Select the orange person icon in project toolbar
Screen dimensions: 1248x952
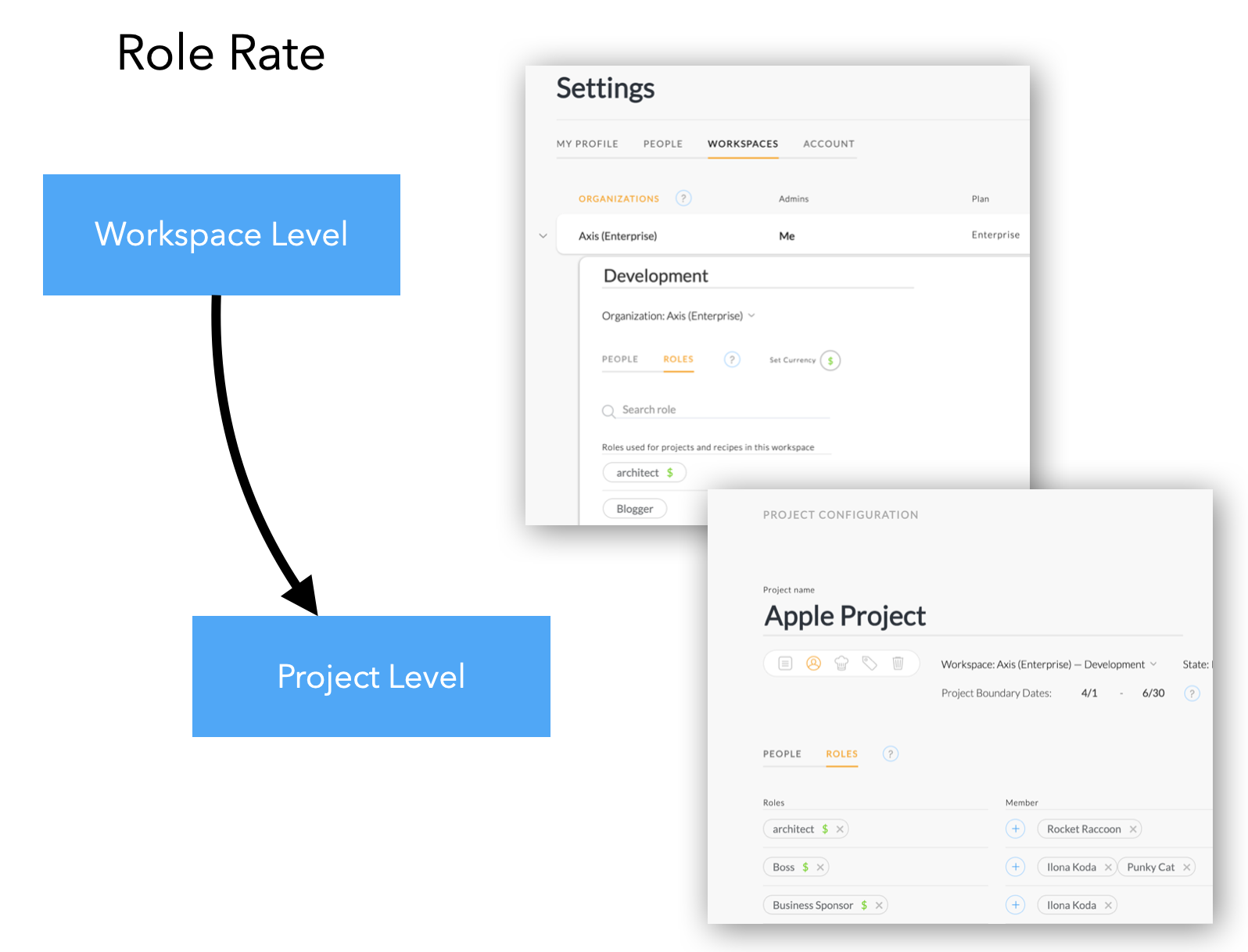[813, 664]
